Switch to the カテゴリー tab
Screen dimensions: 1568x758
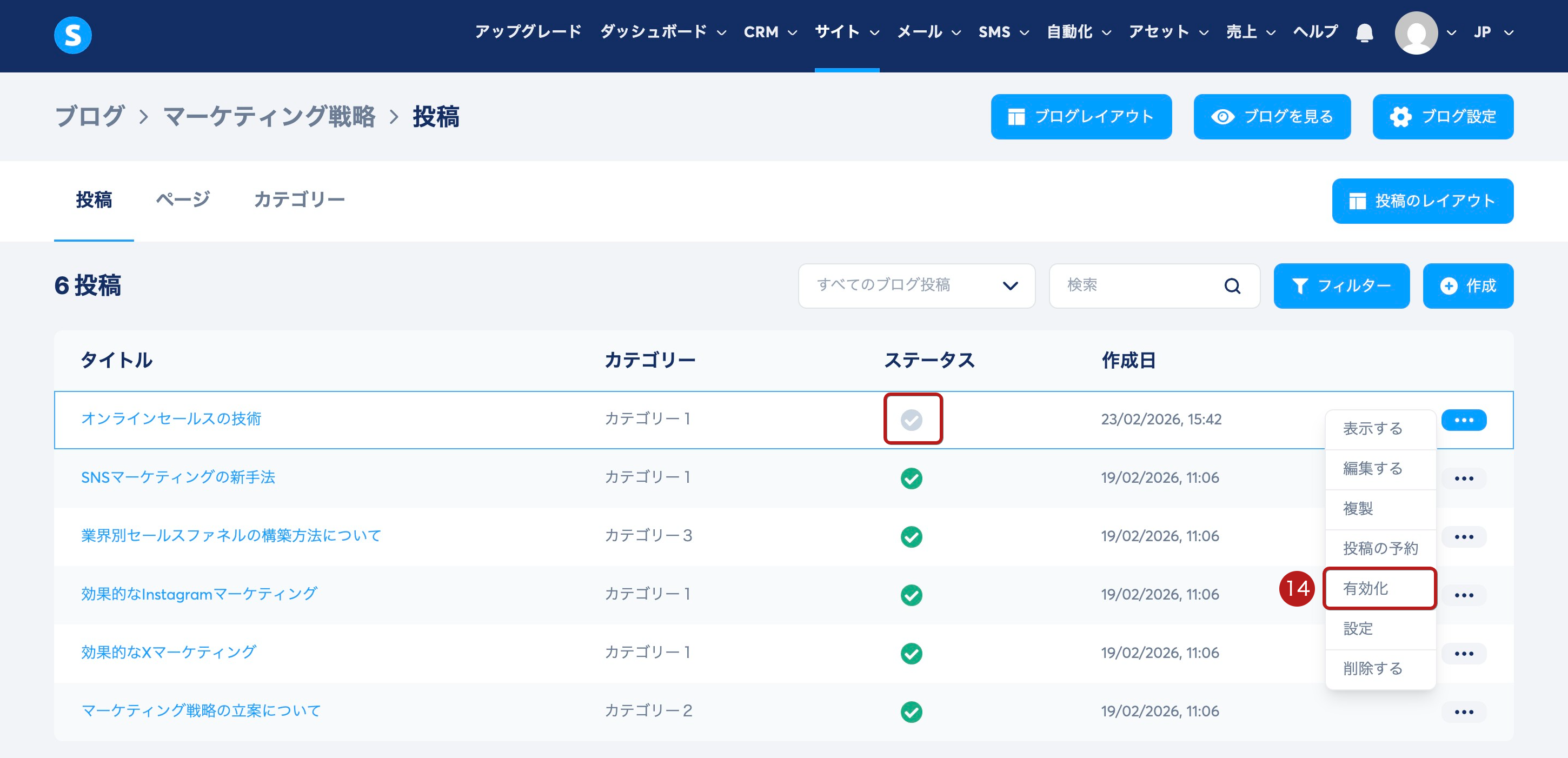[299, 200]
